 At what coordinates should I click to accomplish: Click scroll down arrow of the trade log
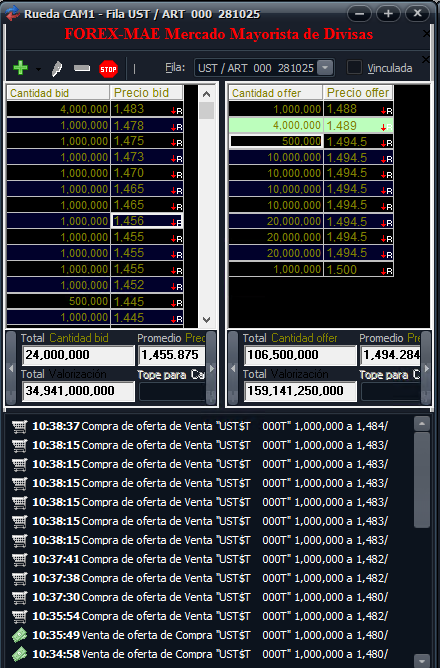click(422, 659)
